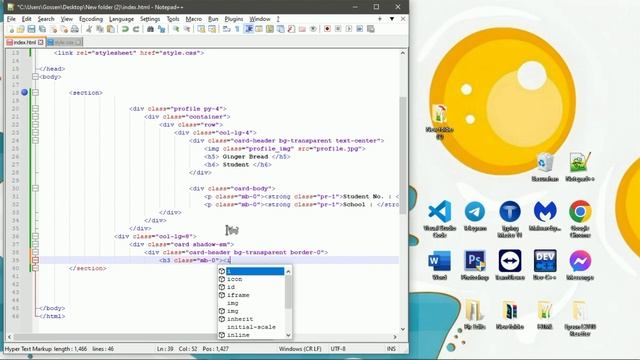Toggle the highlighted Indent Guide toolbar button
Screen dimensions: 640x360
249,29
